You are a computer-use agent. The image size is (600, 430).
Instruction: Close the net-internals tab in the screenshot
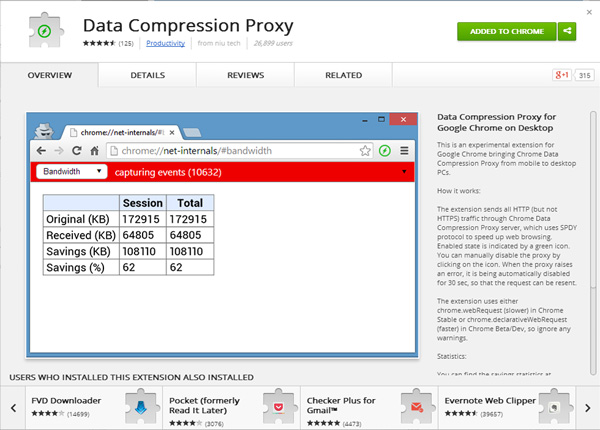click(172, 132)
